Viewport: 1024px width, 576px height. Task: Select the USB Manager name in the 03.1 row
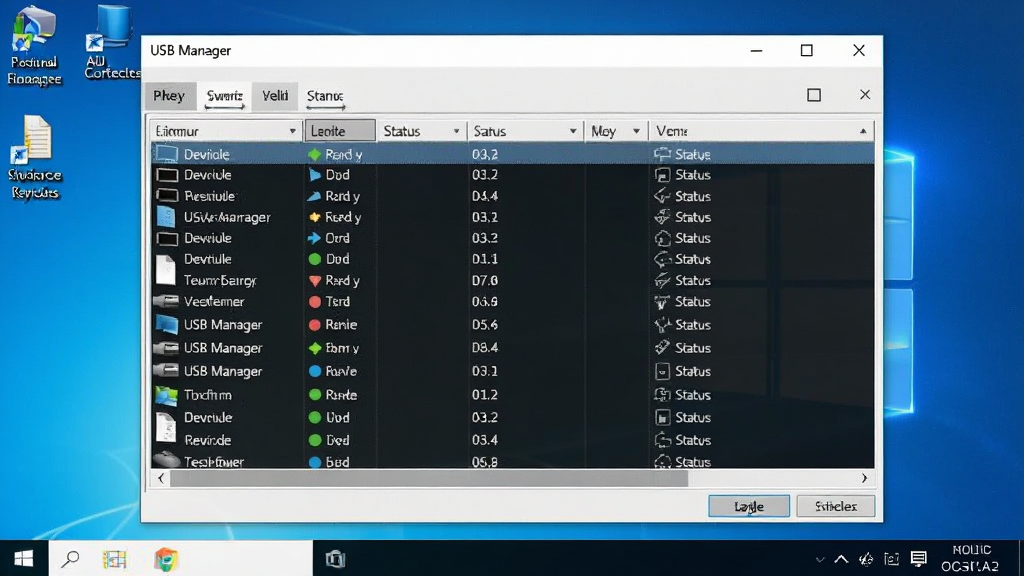click(223, 371)
